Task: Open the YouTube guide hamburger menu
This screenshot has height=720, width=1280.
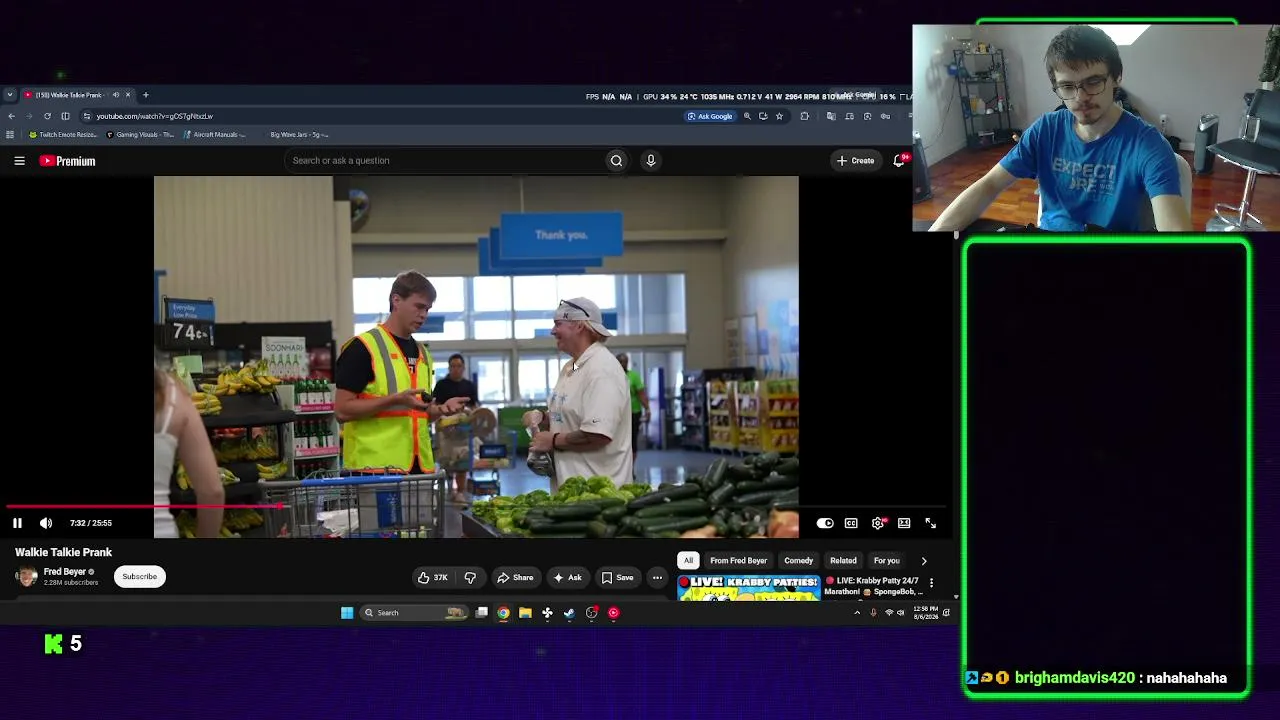Action: (19, 160)
